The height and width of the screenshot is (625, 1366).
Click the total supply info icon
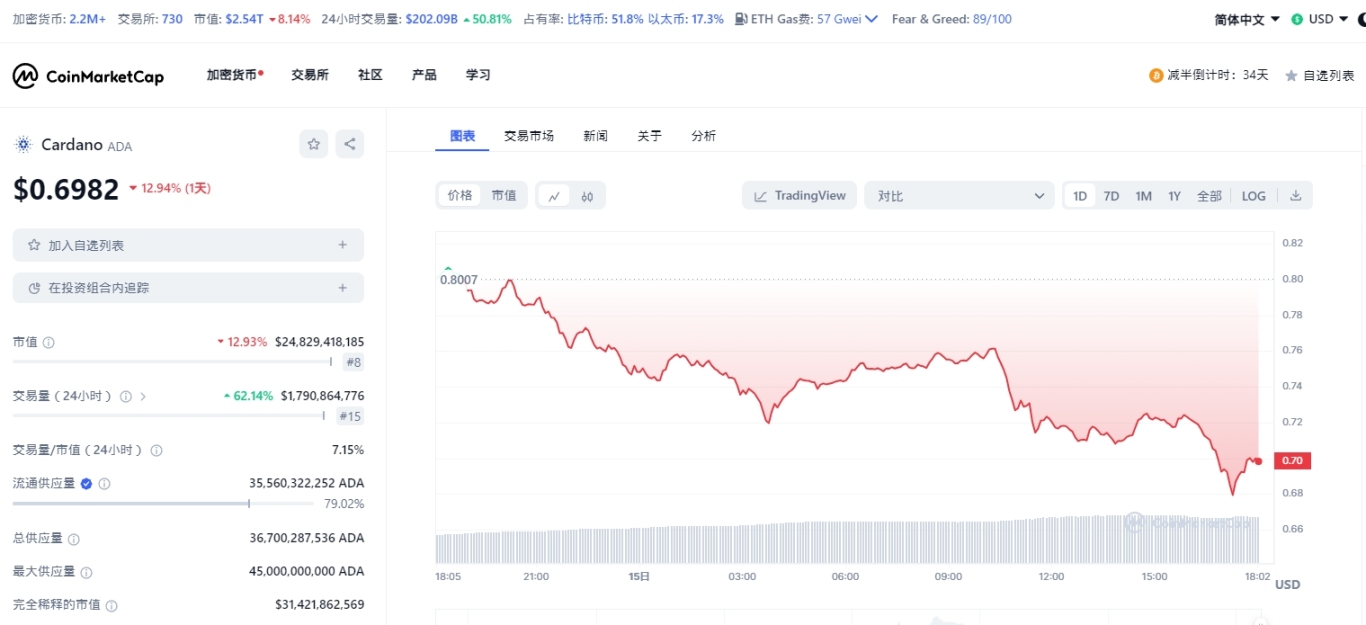point(73,539)
